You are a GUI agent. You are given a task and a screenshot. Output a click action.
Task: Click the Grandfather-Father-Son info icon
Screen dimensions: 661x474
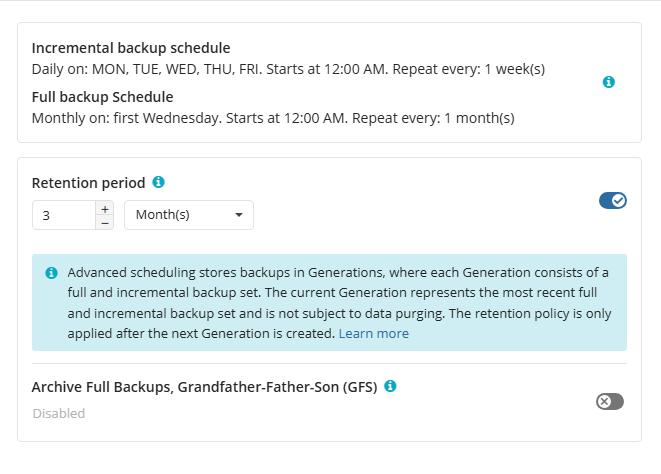[x=390, y=385]
